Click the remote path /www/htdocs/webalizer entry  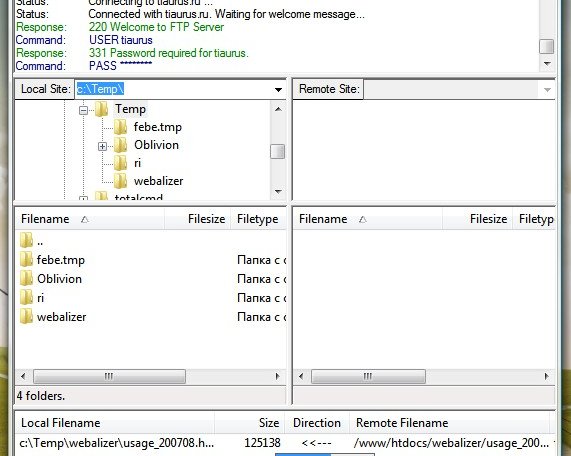click(451, 443)
